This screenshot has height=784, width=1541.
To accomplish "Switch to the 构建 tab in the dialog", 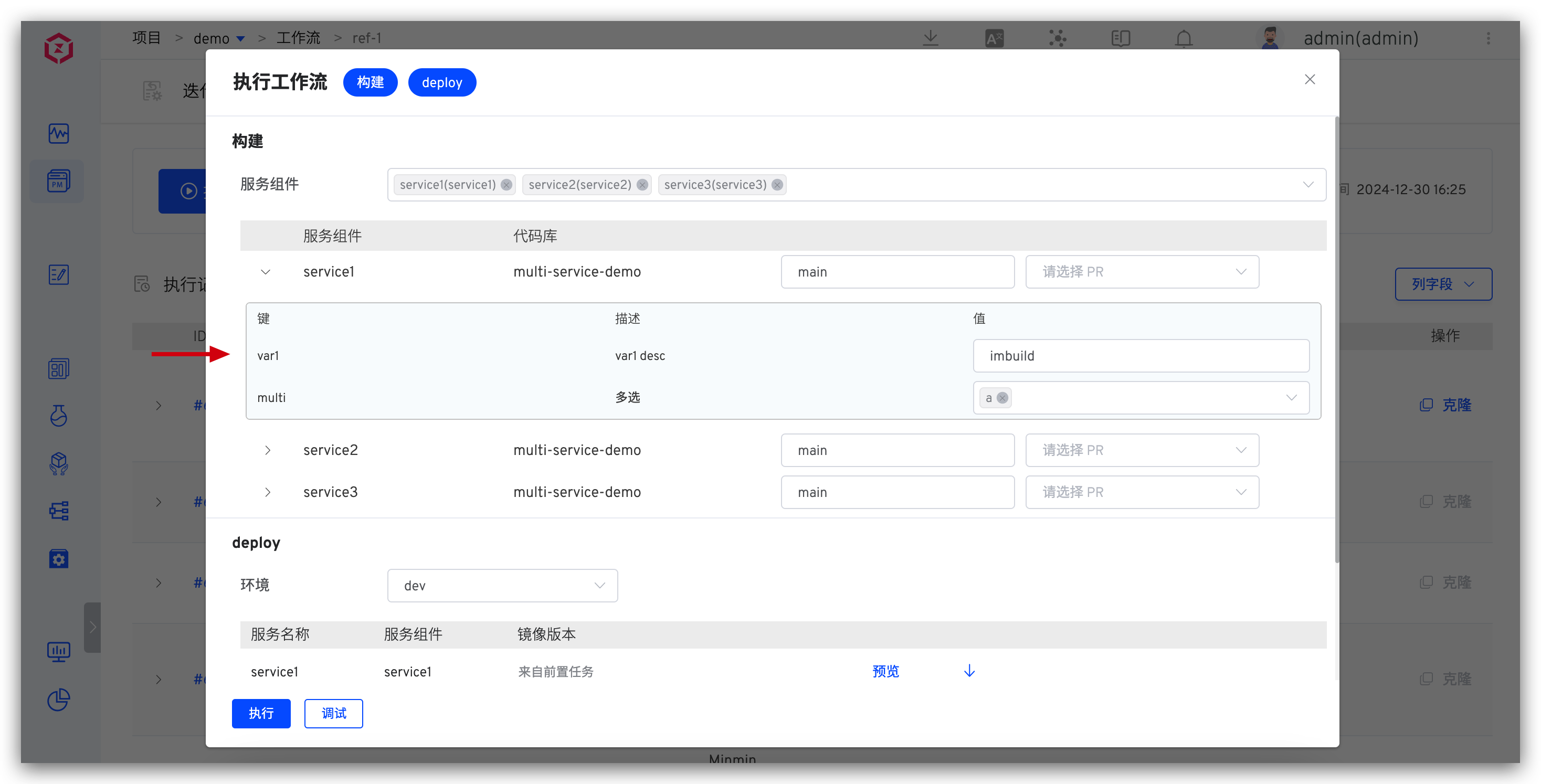I will [371, 82].
